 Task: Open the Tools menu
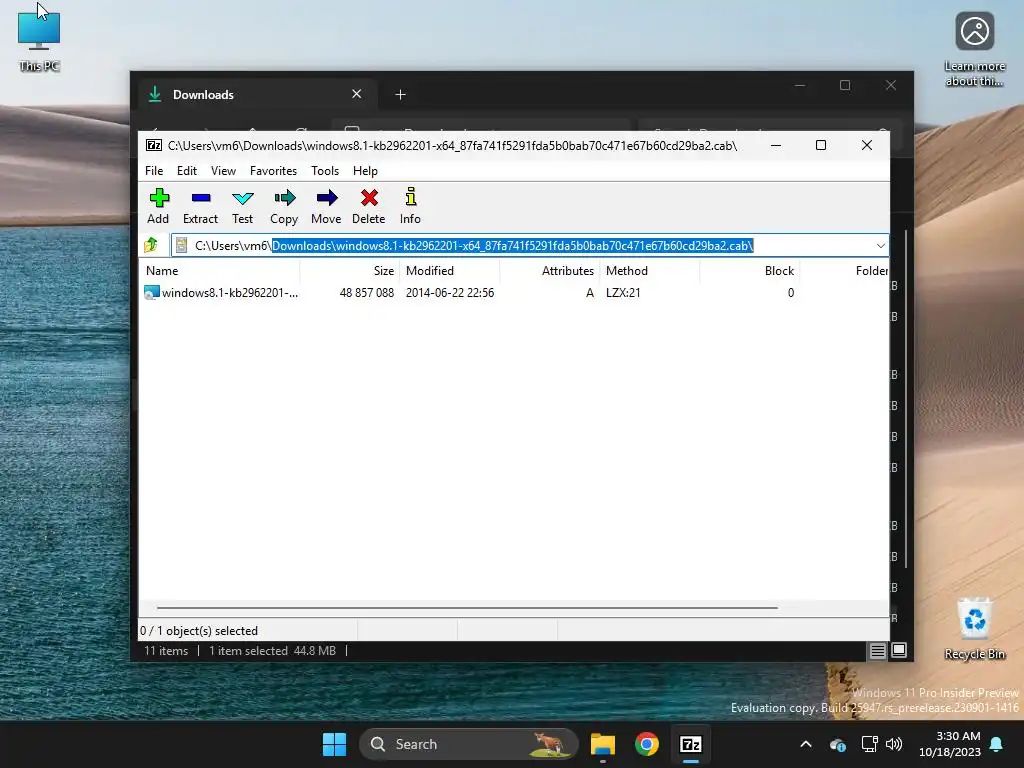pos(325,170)
